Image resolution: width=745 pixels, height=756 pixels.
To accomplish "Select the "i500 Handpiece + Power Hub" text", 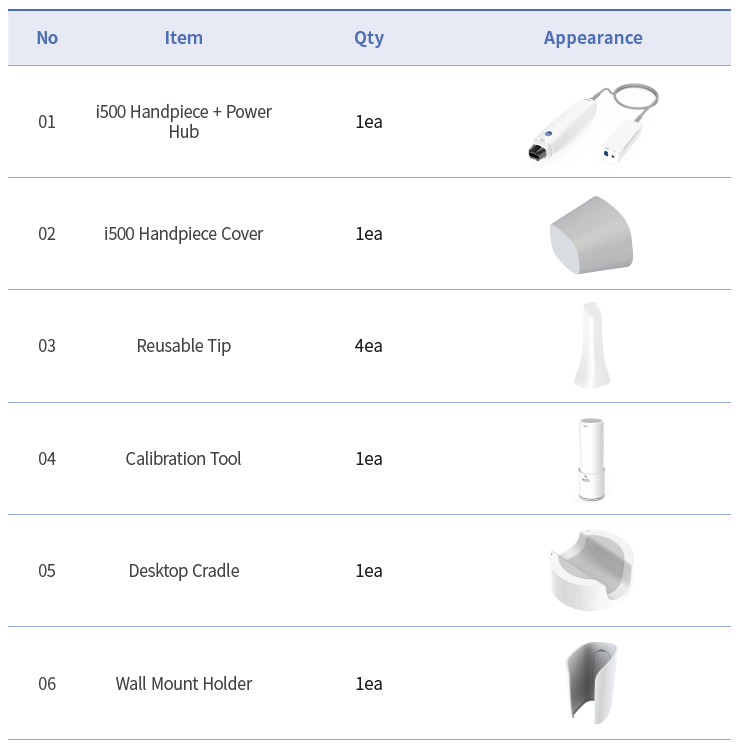I will [x=184, y=122].
